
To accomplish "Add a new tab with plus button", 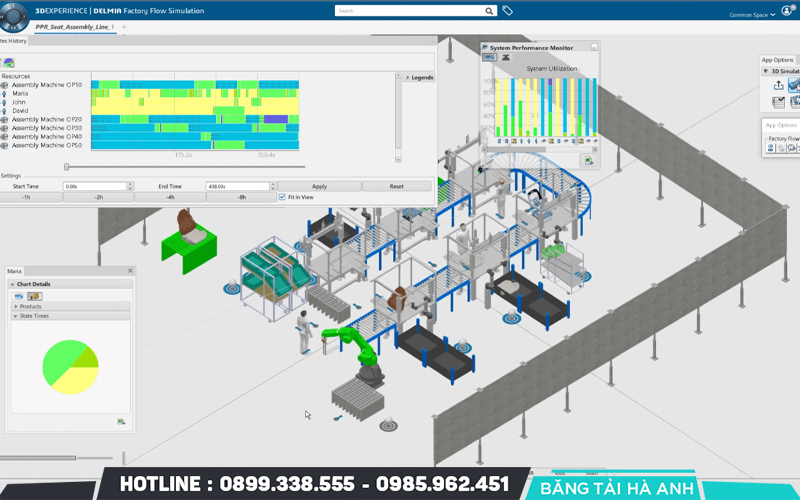I will [124, 27].
